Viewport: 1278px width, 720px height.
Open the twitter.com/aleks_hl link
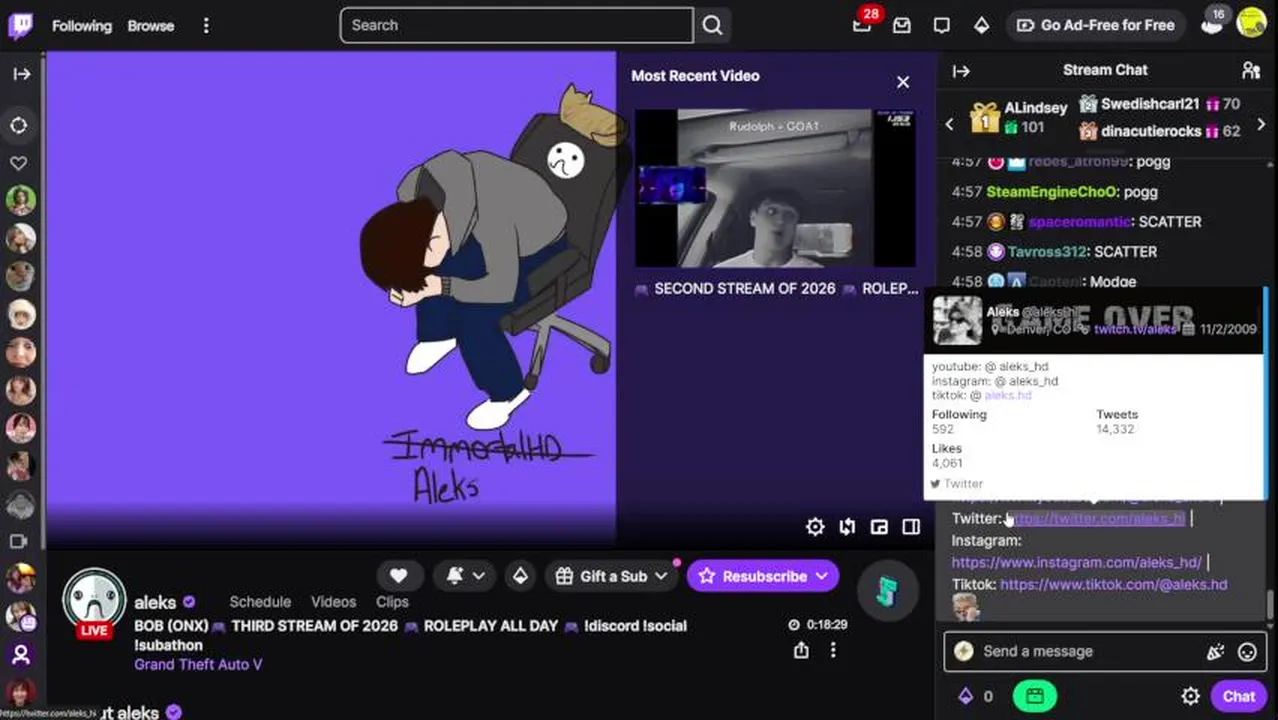(x=1096, y=518)
